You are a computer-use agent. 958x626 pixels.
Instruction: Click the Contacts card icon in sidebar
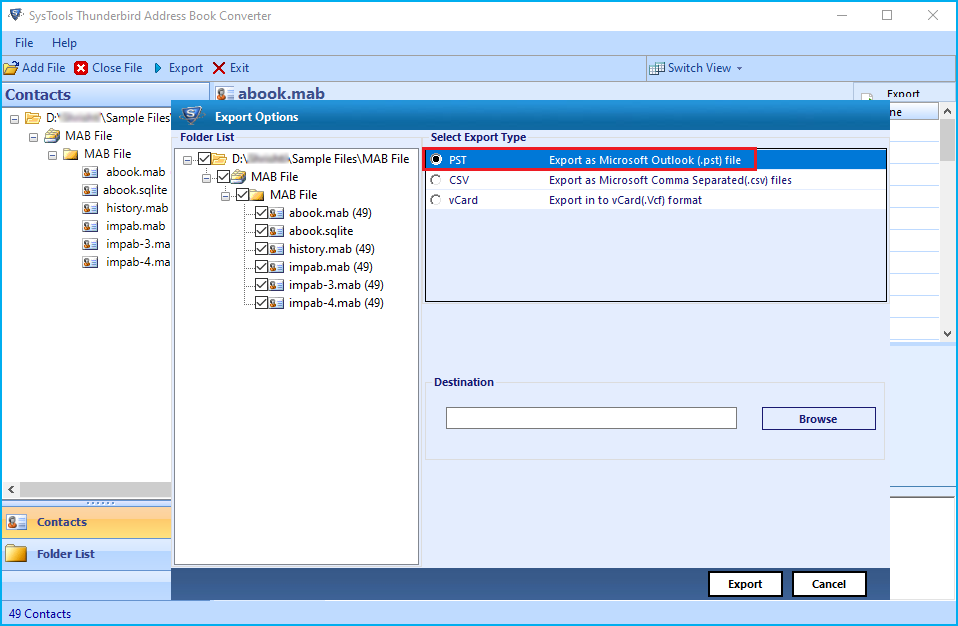pyautogui.click(x=17, y=522)
